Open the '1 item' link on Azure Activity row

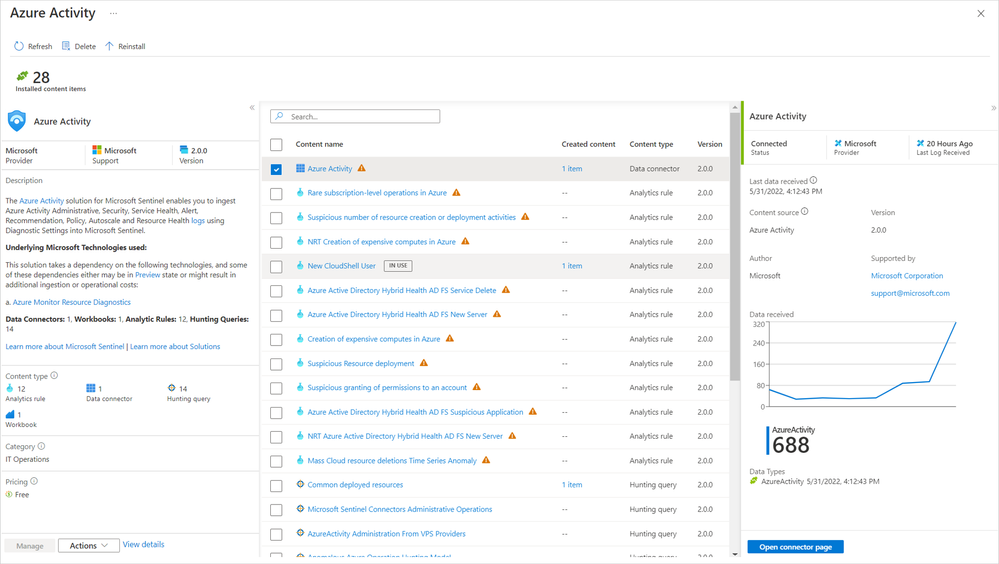pos(571,169)
